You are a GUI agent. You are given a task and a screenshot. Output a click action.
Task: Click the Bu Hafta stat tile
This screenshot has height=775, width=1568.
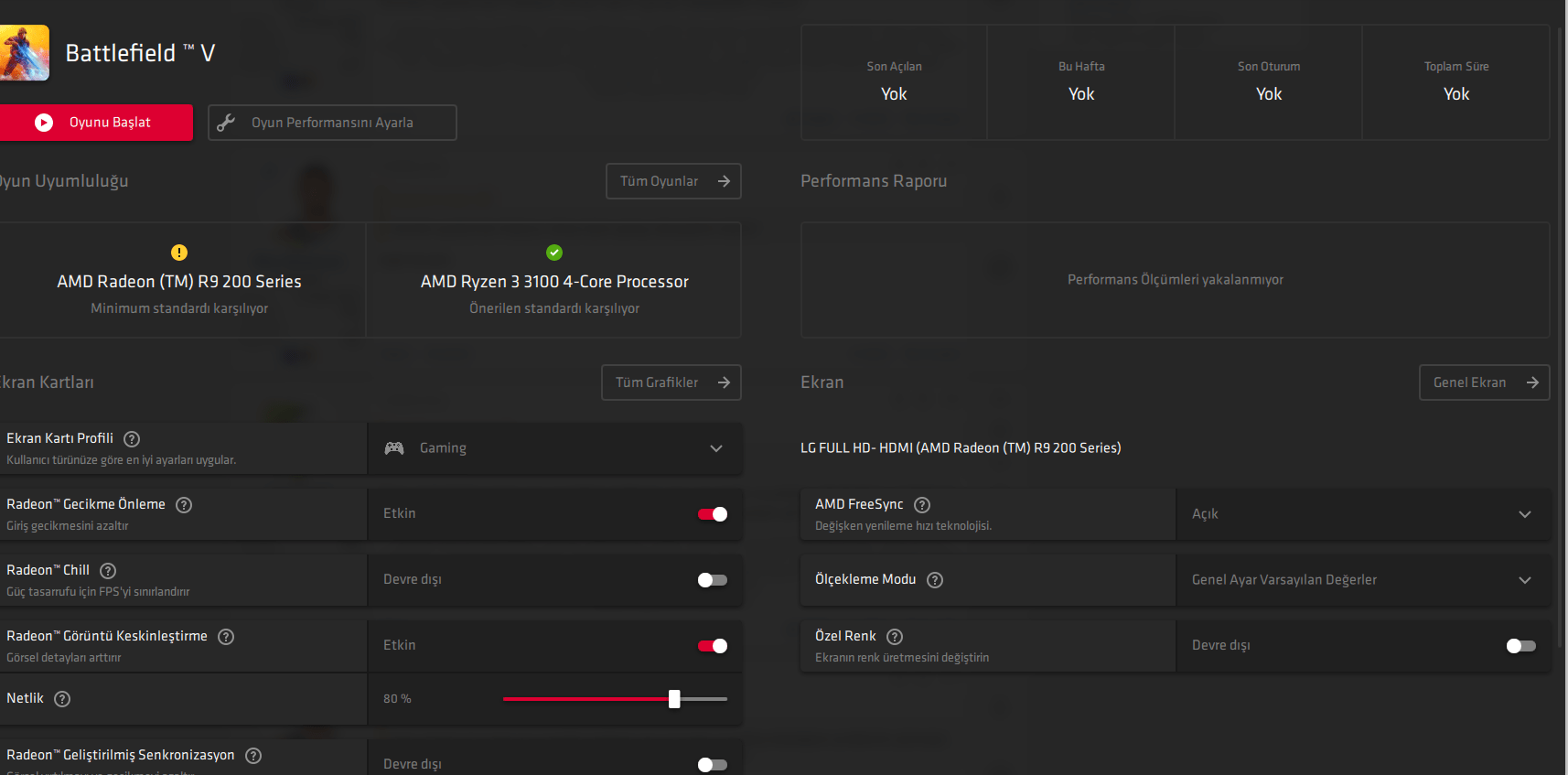click(1081, 82)
